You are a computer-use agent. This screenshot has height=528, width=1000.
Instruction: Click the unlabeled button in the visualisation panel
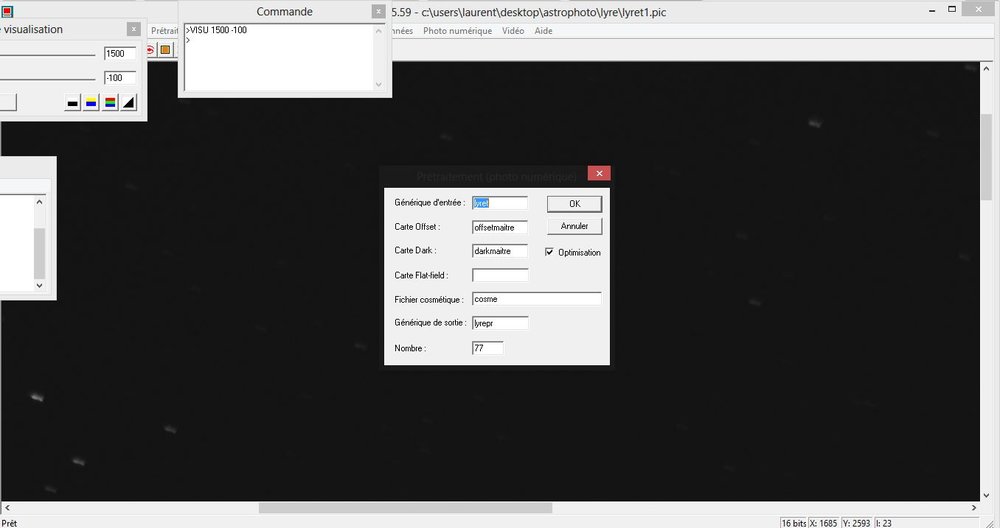pos(8,102)
